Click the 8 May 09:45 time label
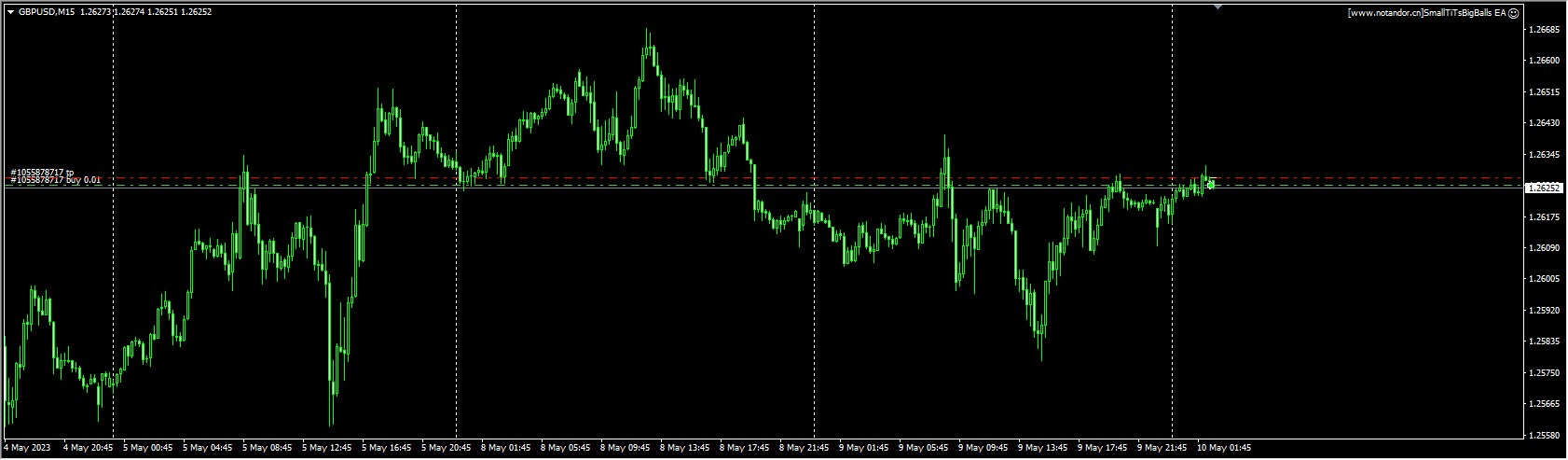Viewport: 1568px width, 460px height. [625, 449]
